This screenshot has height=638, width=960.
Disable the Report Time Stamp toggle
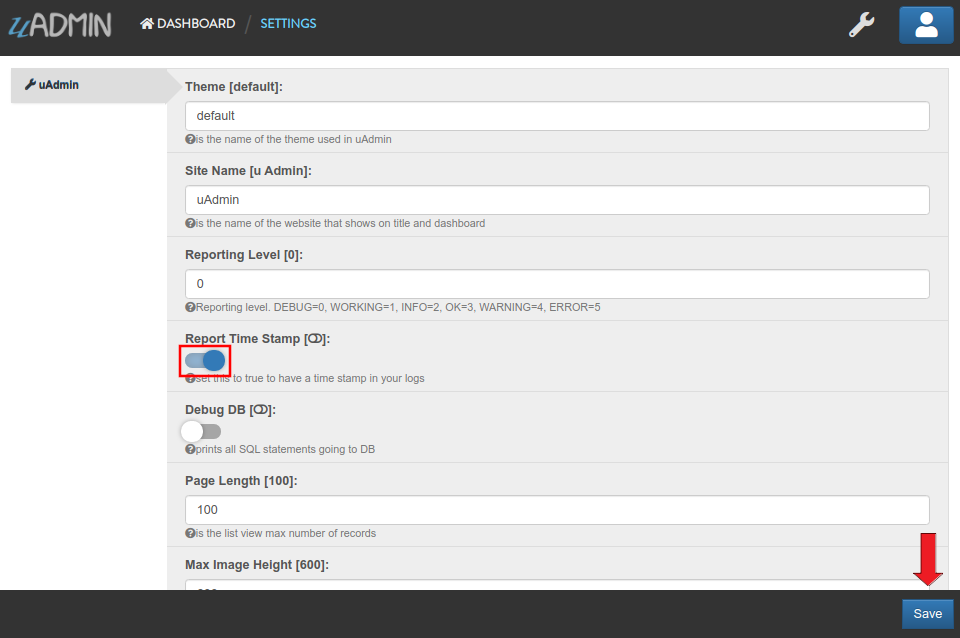pyautogui.click(x=205, y=361)
